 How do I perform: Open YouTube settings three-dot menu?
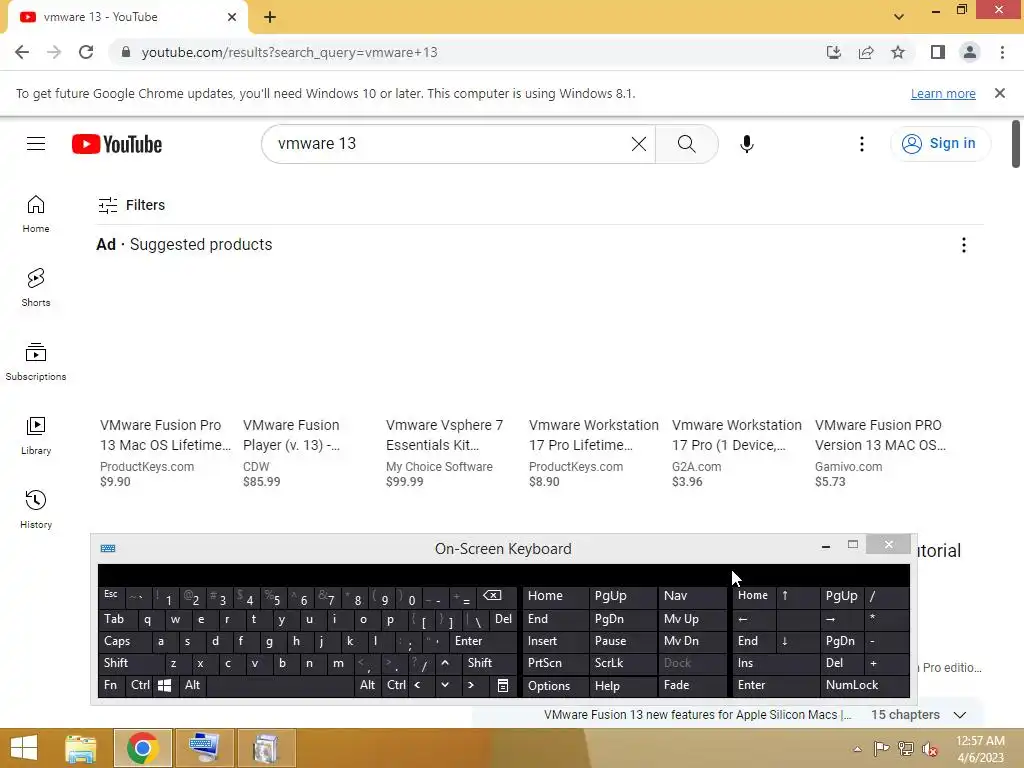(x=861, y=144)
